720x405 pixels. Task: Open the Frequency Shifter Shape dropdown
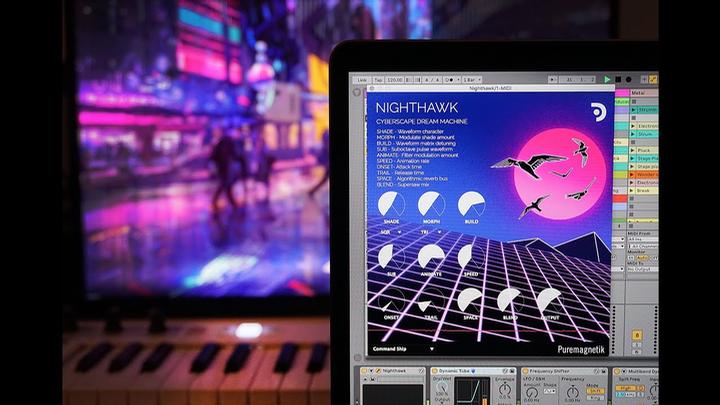click(x=550, y=392)
